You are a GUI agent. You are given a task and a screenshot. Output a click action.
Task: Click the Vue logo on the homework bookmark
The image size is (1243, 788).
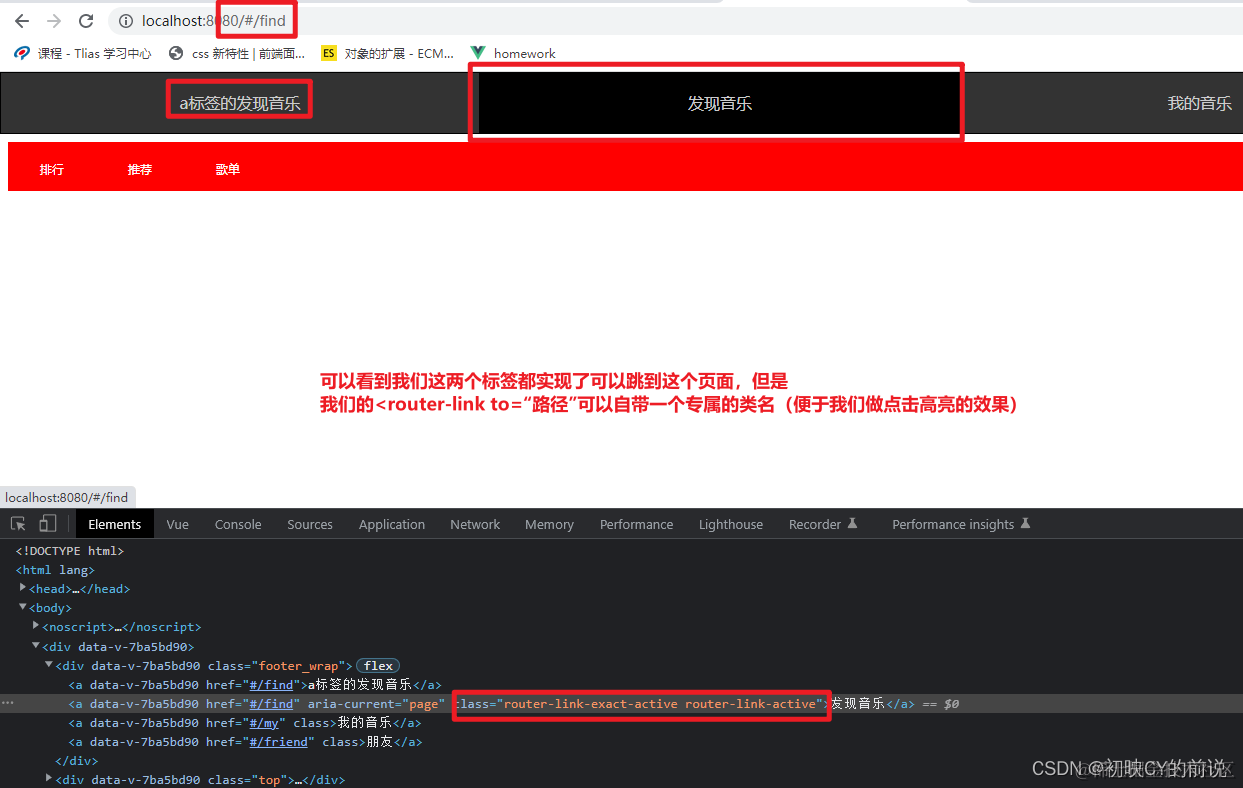click(x=478, y=53)
